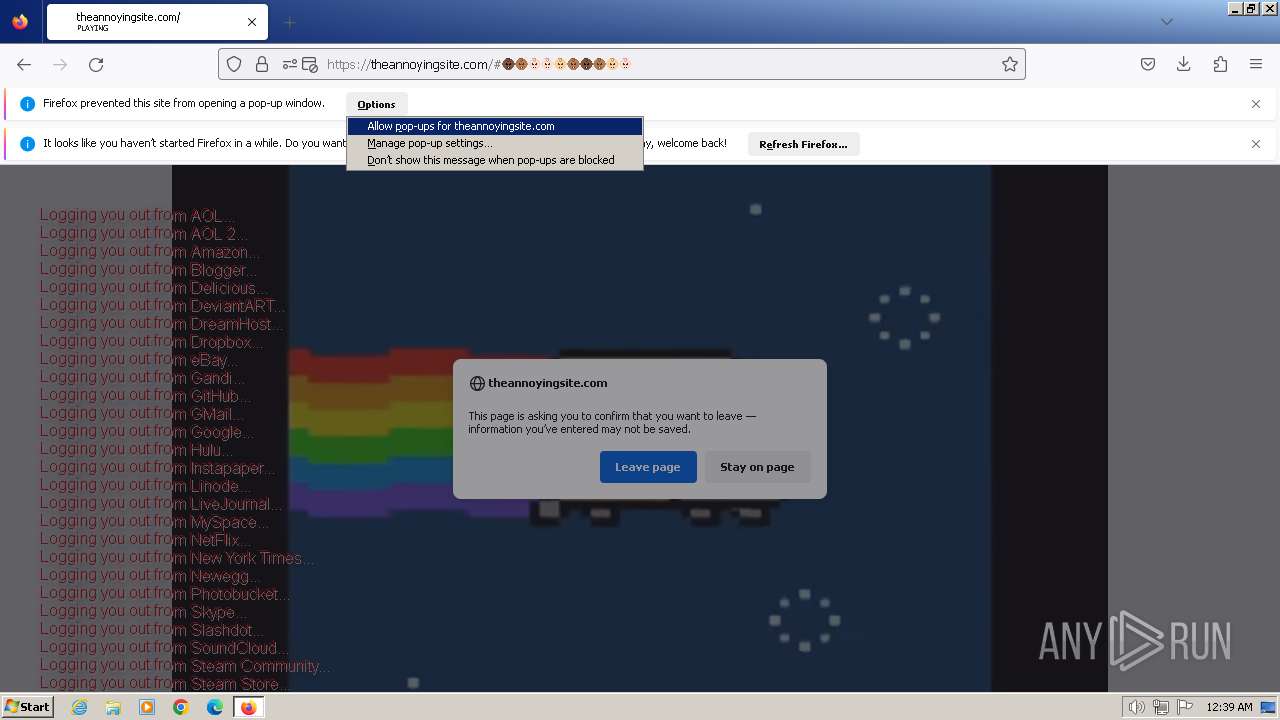Switch to the Firefox taskbar button
The image size is (1280, 720).
tap(248, 707)
